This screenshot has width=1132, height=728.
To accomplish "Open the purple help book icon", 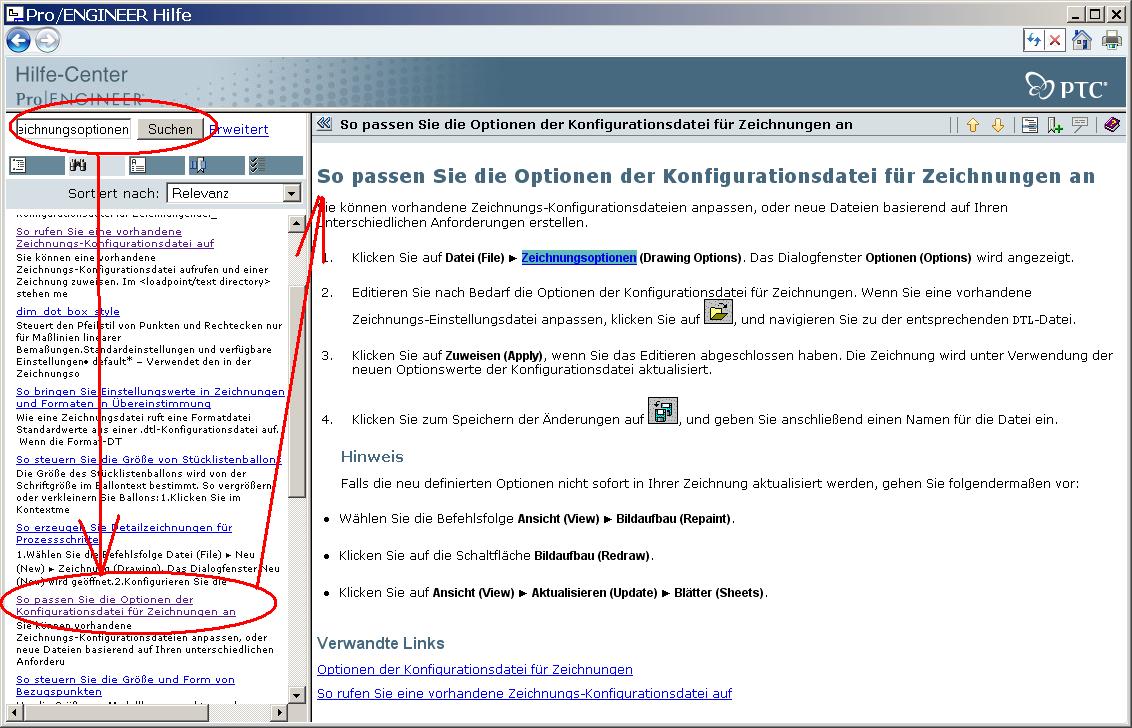I will [x=1113, y=125].
